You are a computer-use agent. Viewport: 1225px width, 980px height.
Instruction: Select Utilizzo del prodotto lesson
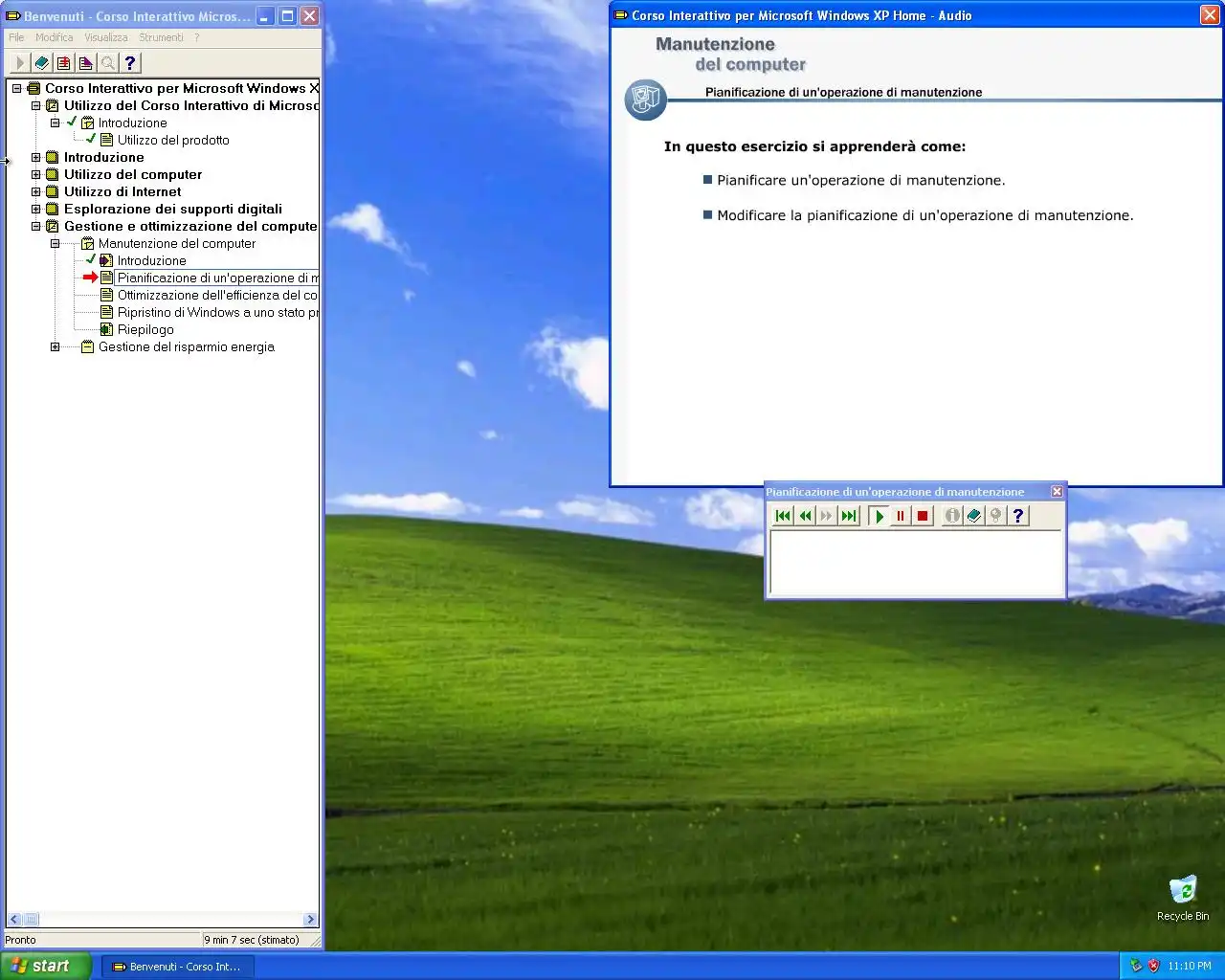[173, 140]
